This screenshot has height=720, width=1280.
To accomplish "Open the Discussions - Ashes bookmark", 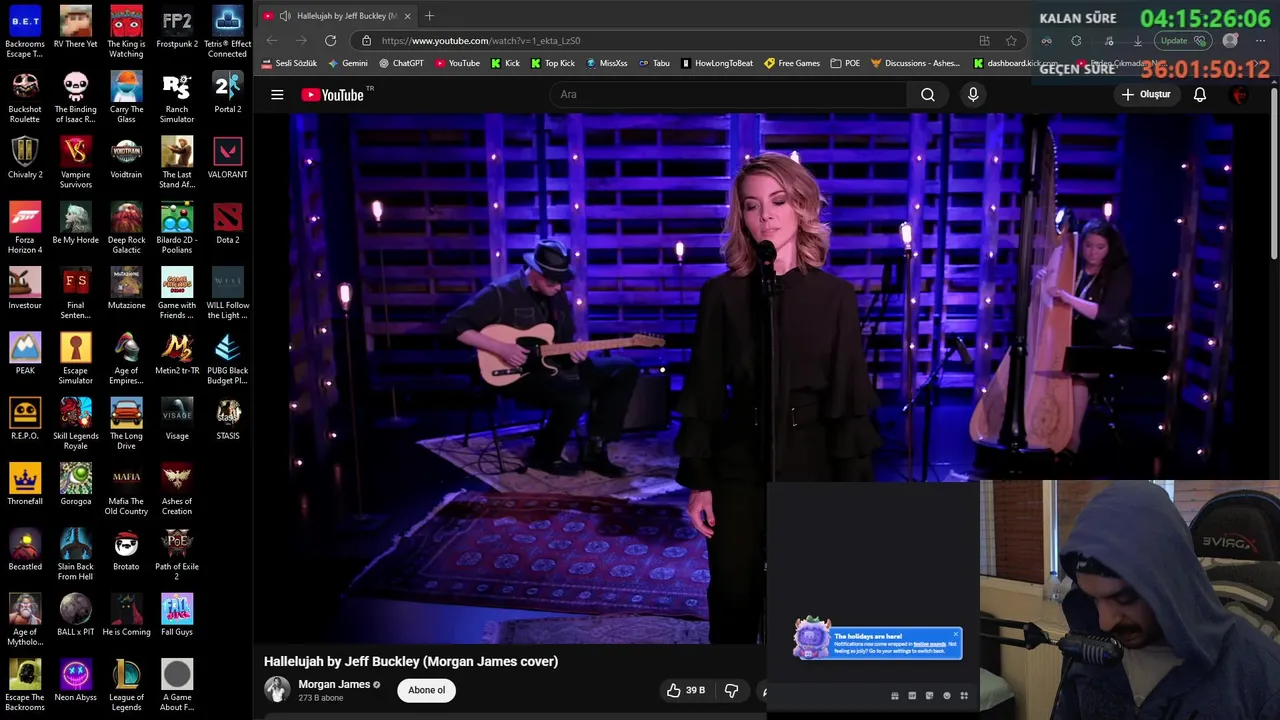I will [x=915, y=63].
